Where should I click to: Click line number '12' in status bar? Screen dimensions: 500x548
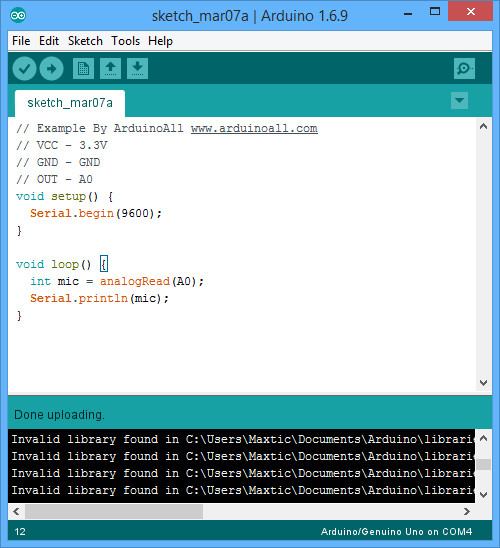pos(20,532)
